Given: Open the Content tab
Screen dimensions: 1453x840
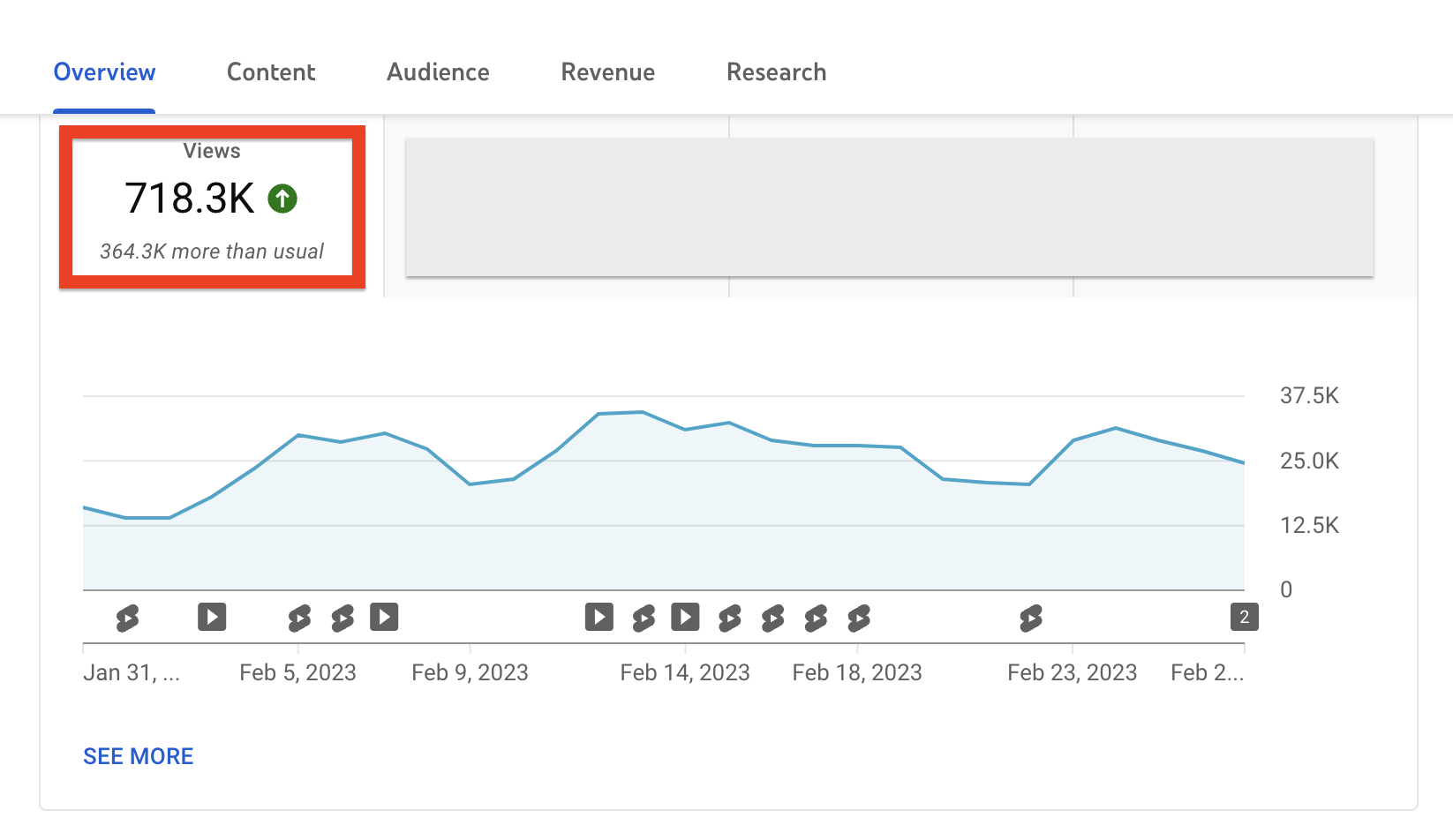Looking at the screenshot, I should pos(271,72).
